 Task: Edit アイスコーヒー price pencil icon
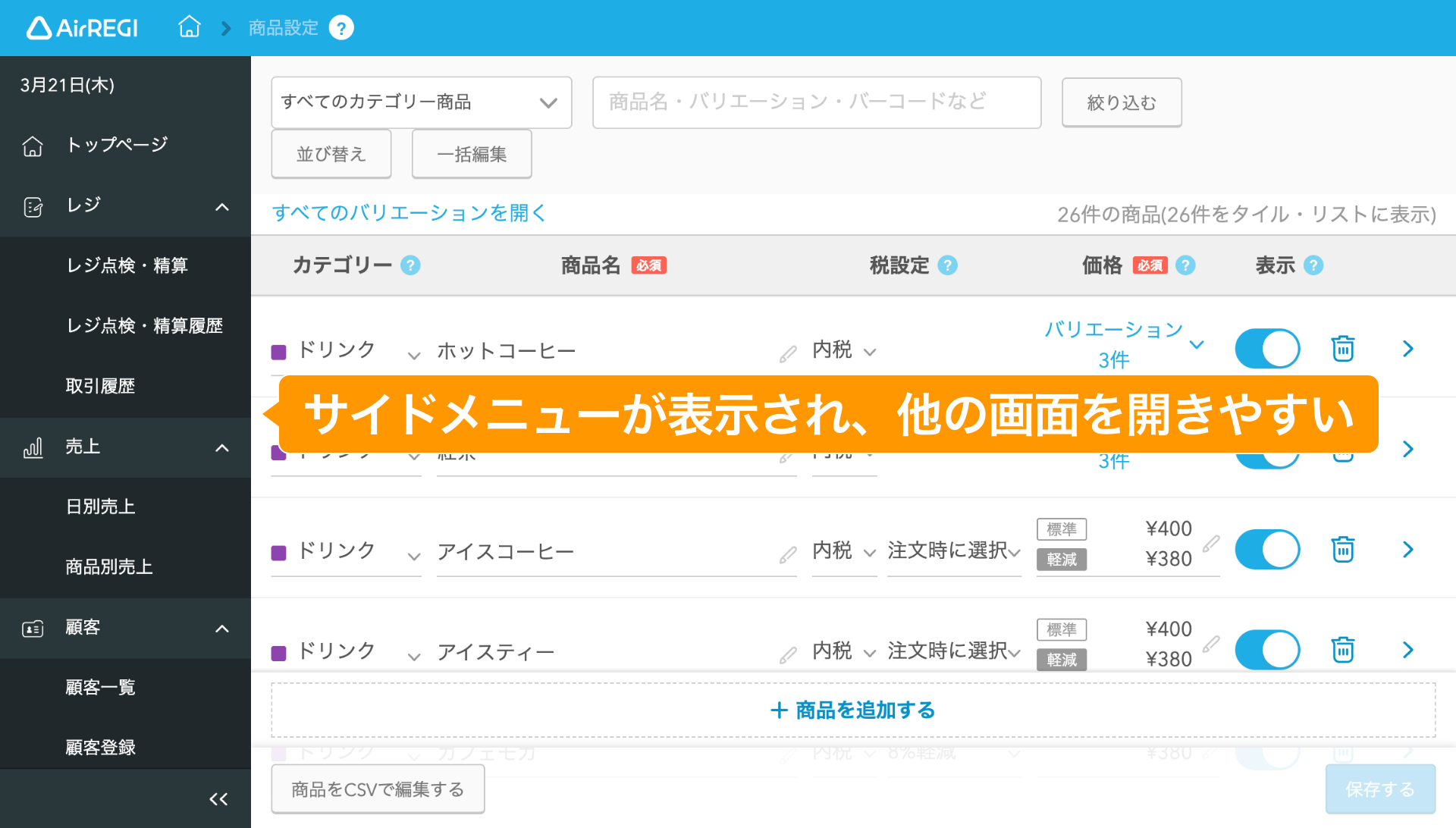[1211, 543]
